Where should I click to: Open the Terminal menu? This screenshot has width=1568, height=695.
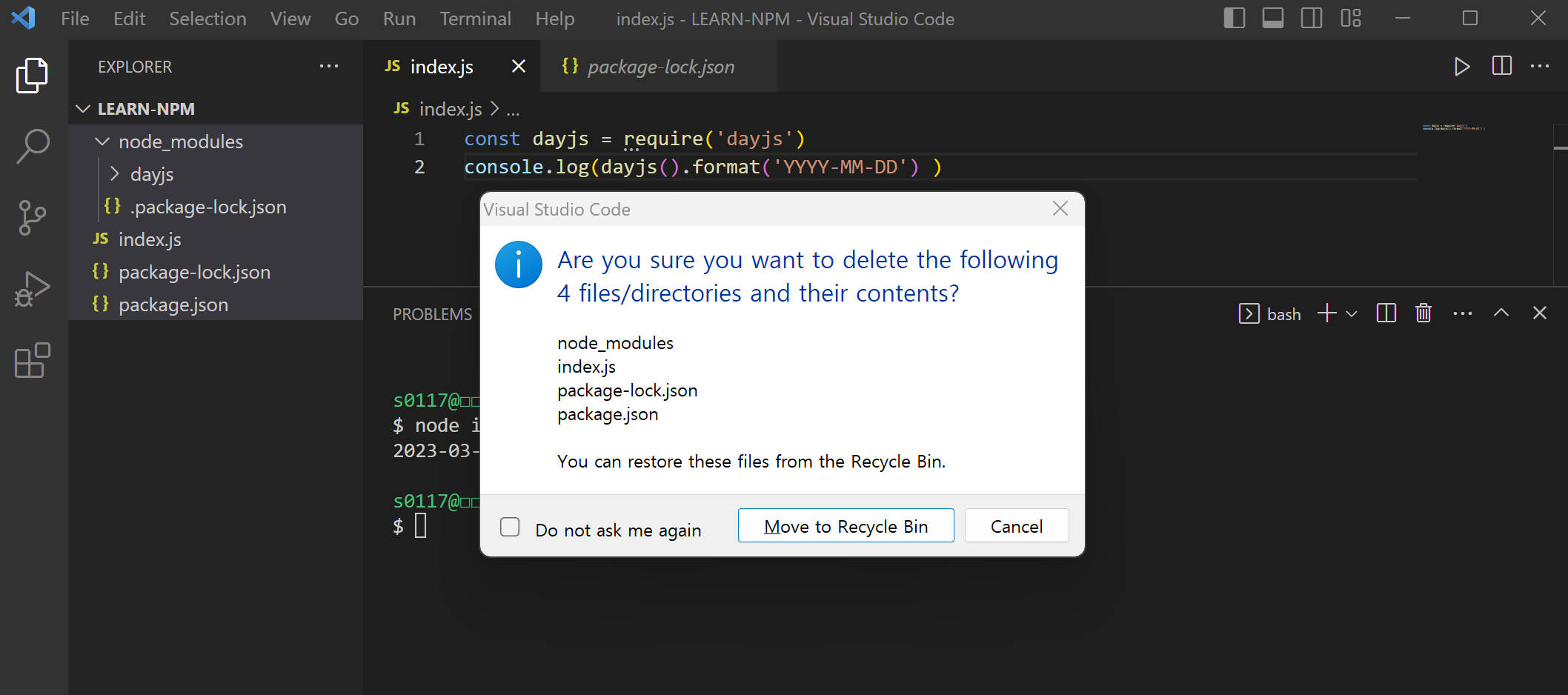[x=475, y=19]
